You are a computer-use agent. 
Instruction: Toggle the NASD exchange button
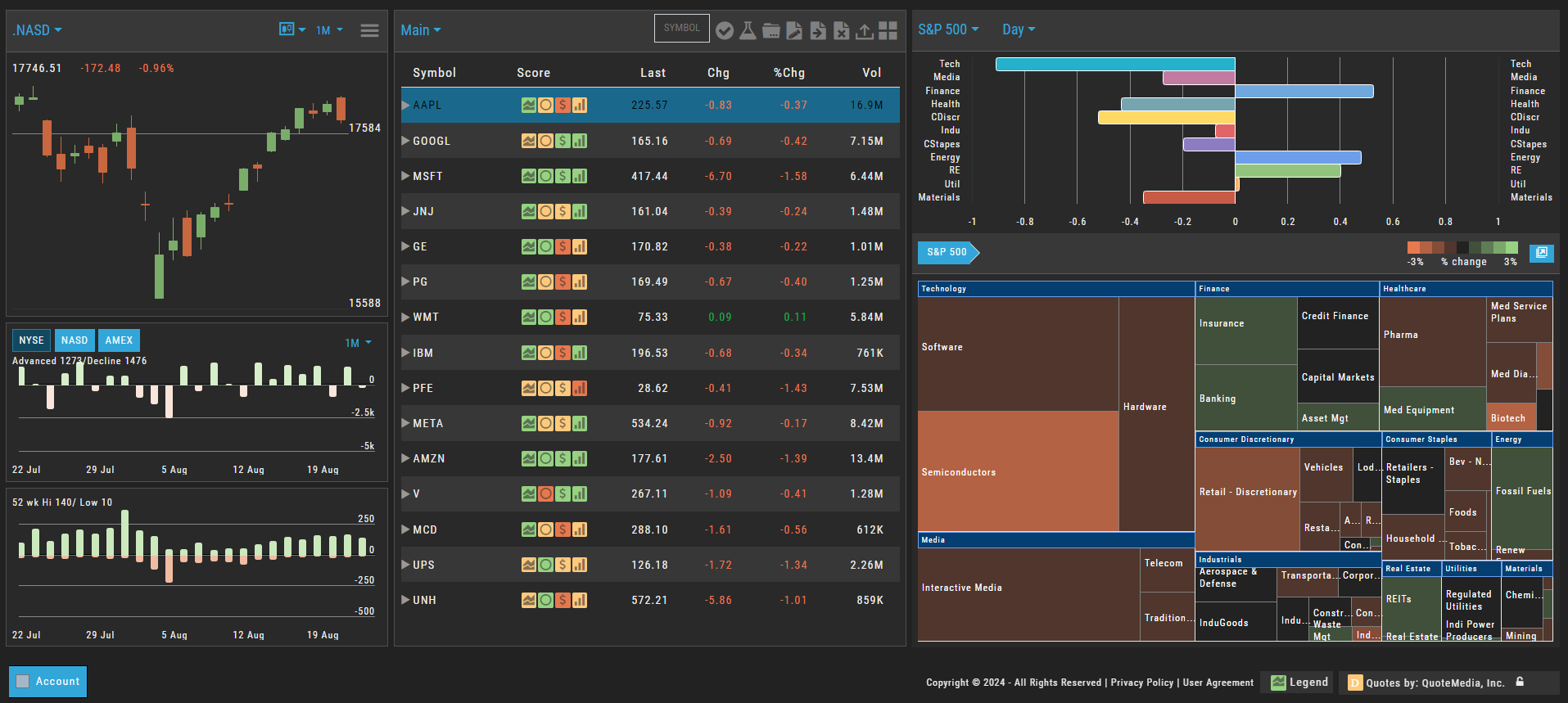[x=75, y=340]
